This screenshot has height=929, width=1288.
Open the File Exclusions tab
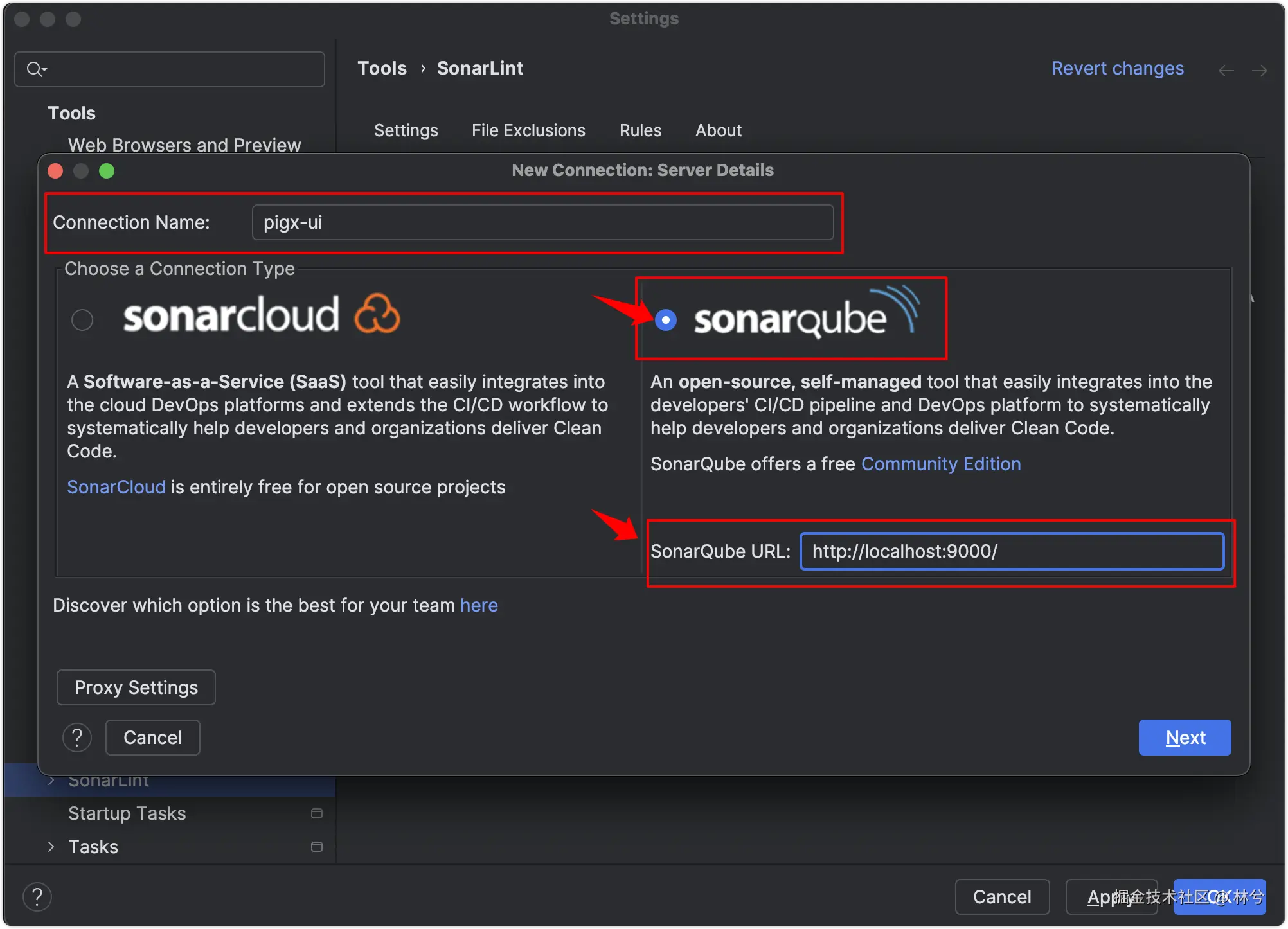click(x=528, y=130)
